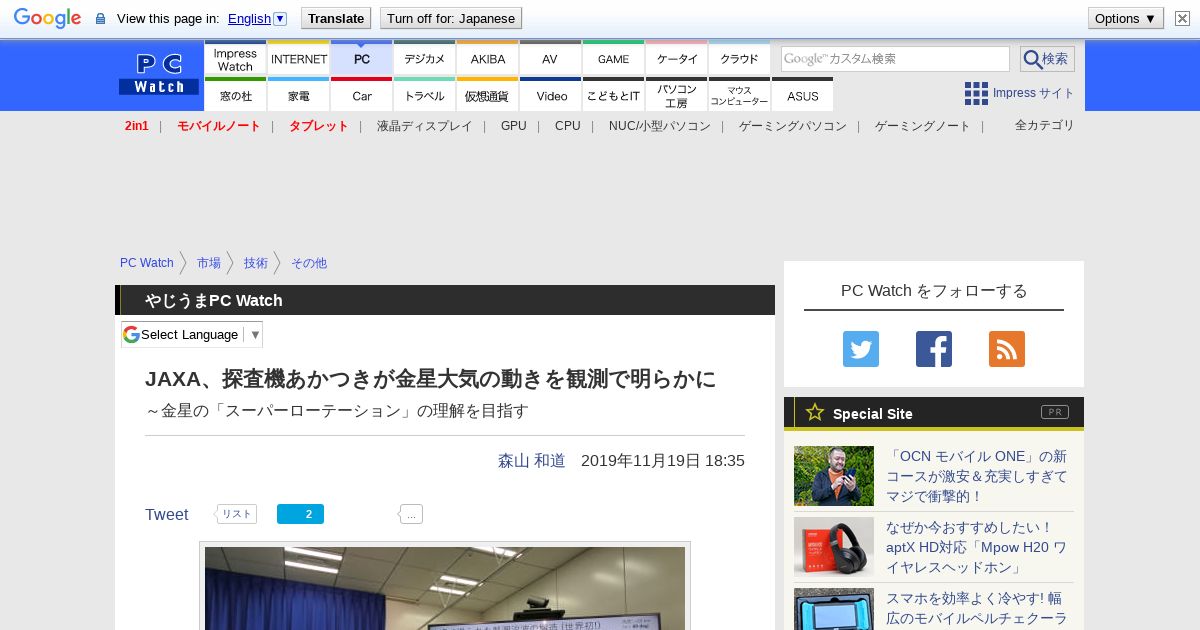Close the Google Translate bar
The height and width of the screenshot is (630, 1200).
(x=1182, y=18)
